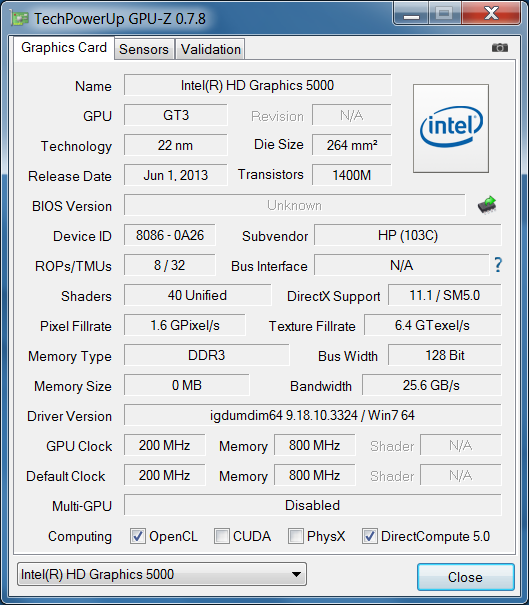
Task: Click the camera screenshot icon
Action: coord(500,47)
